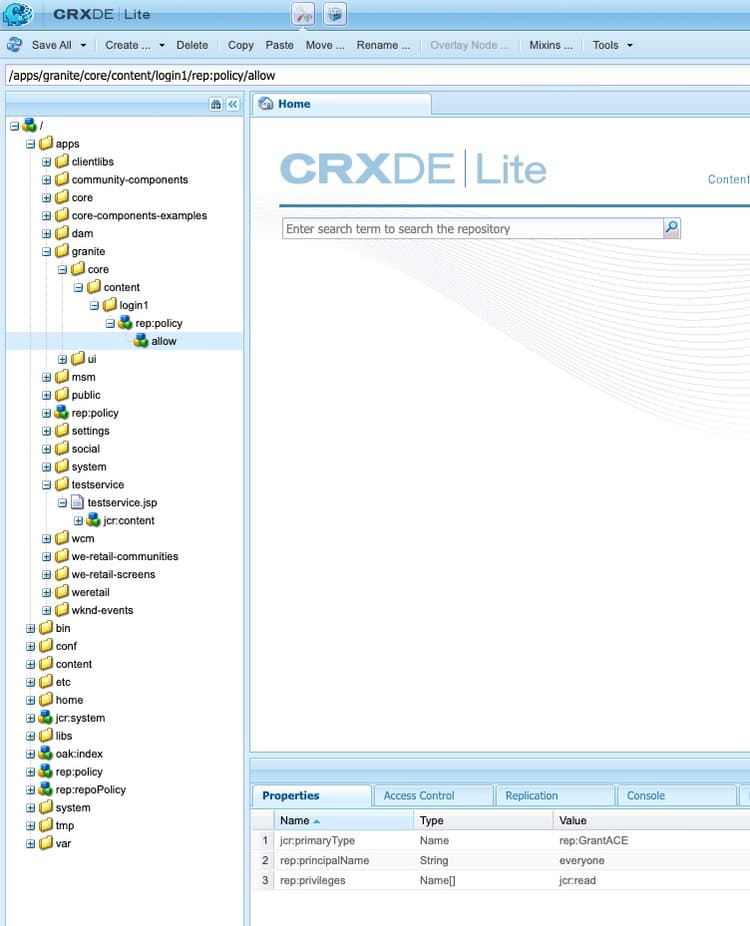Screen dimensions: 750x926
Task: Select the rep:principalName property row
Action: (501, 860)
